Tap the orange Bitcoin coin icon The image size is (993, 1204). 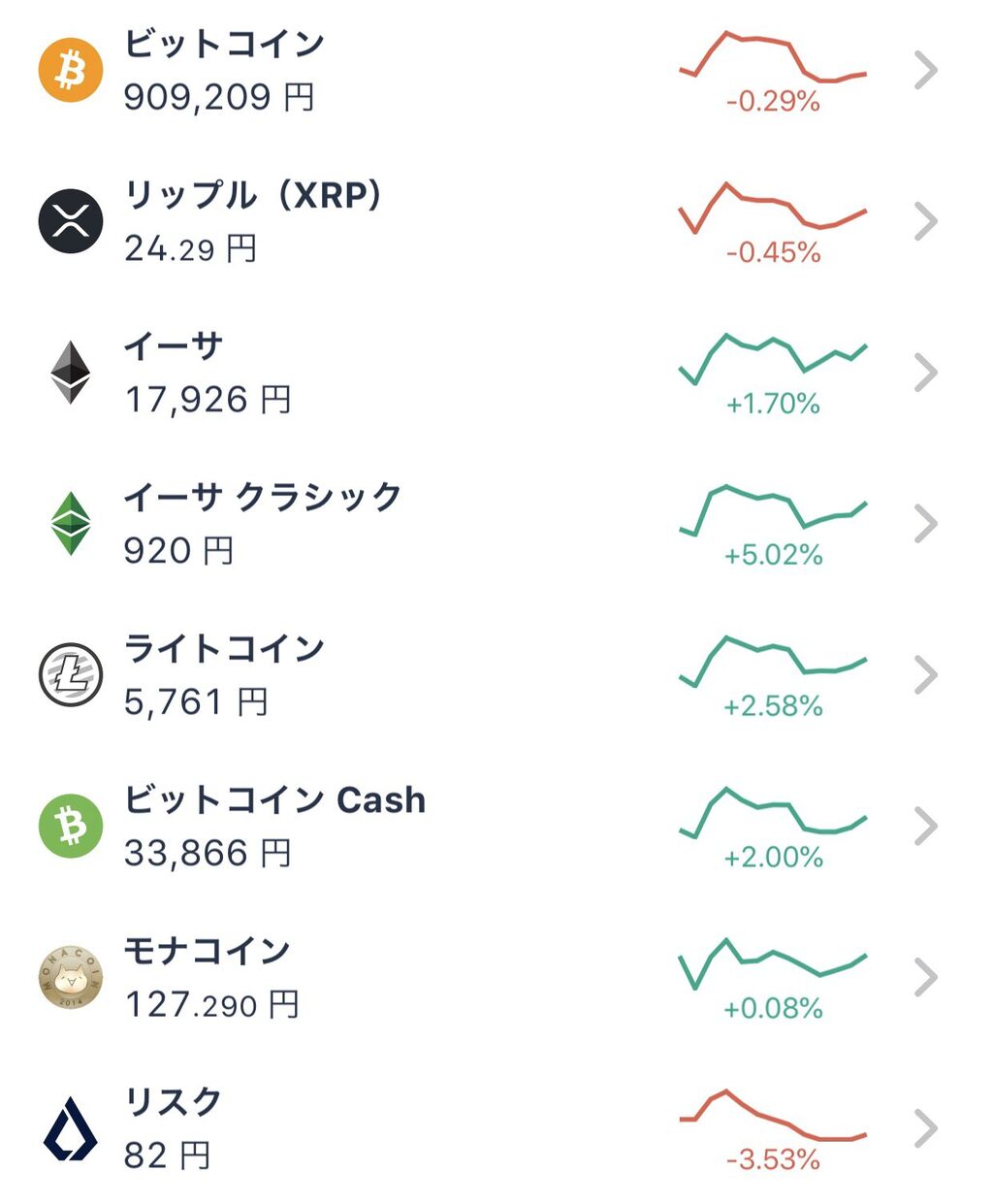(x=71, y=70)
